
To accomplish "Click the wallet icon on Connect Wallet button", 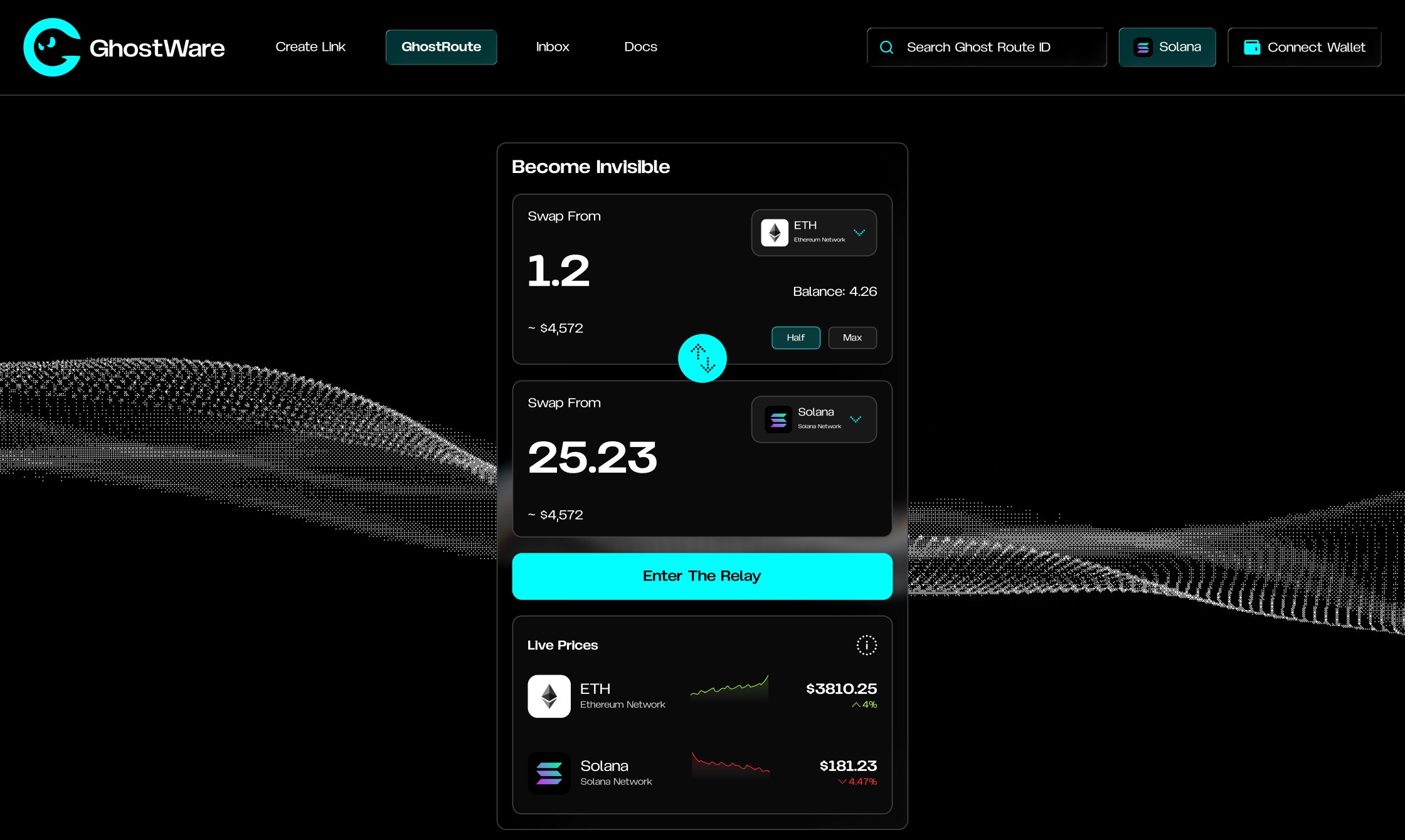I will 1253,46.
